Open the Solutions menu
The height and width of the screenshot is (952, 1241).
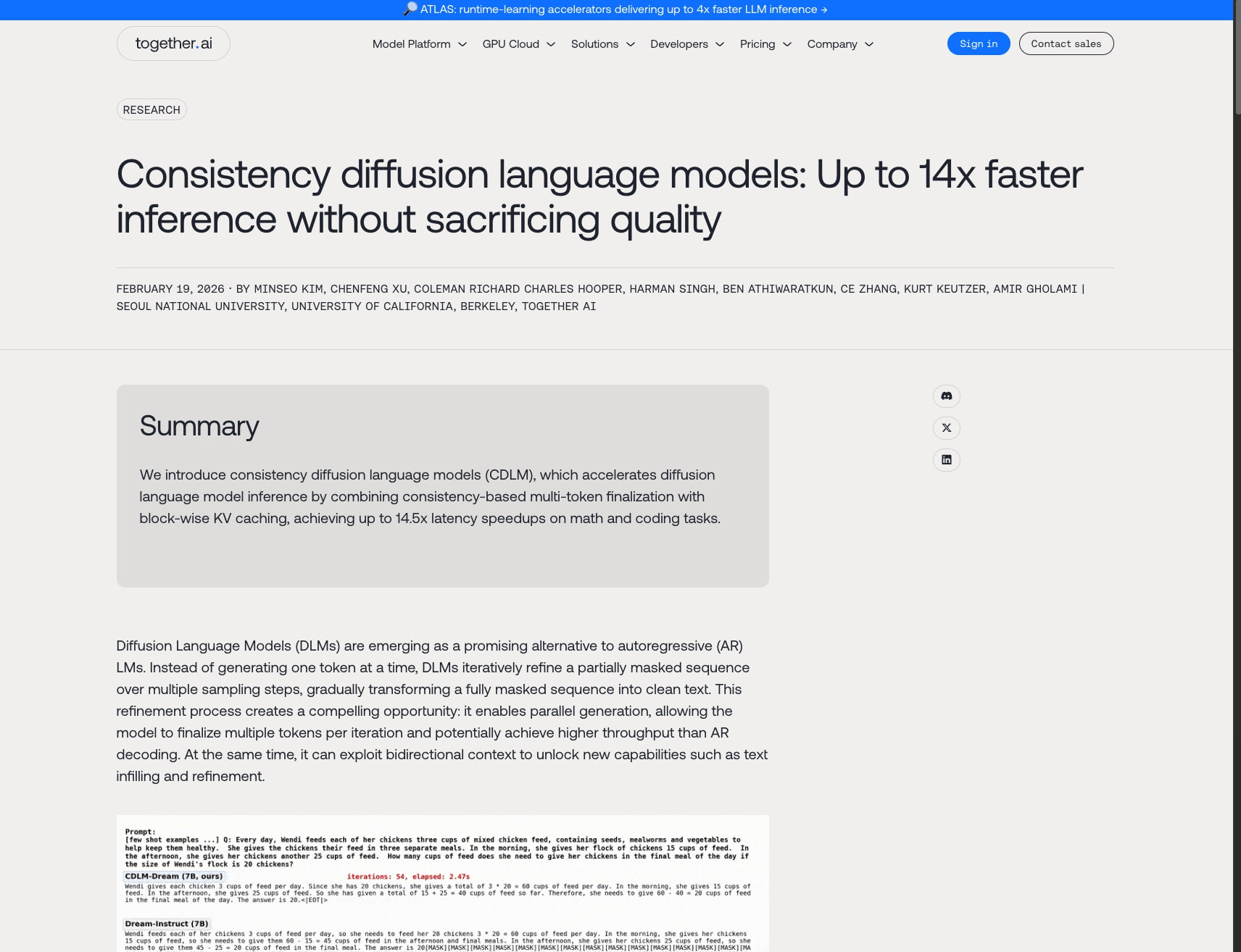coord(603,44)
